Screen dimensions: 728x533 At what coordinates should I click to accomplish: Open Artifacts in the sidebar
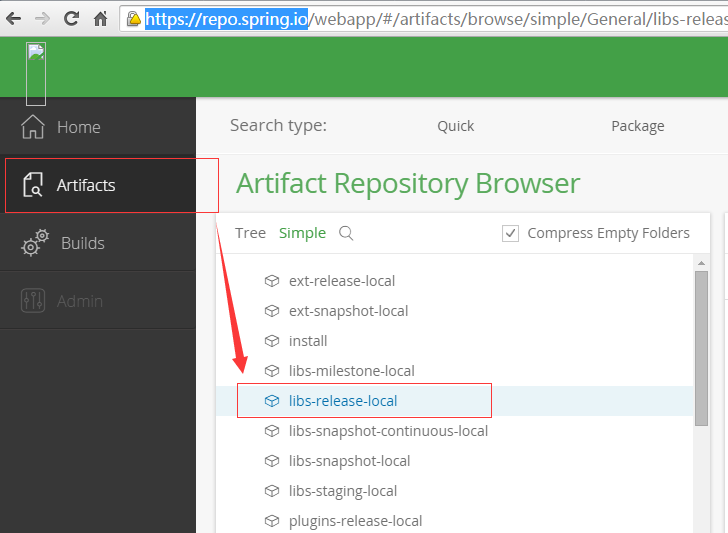[98, 185]
